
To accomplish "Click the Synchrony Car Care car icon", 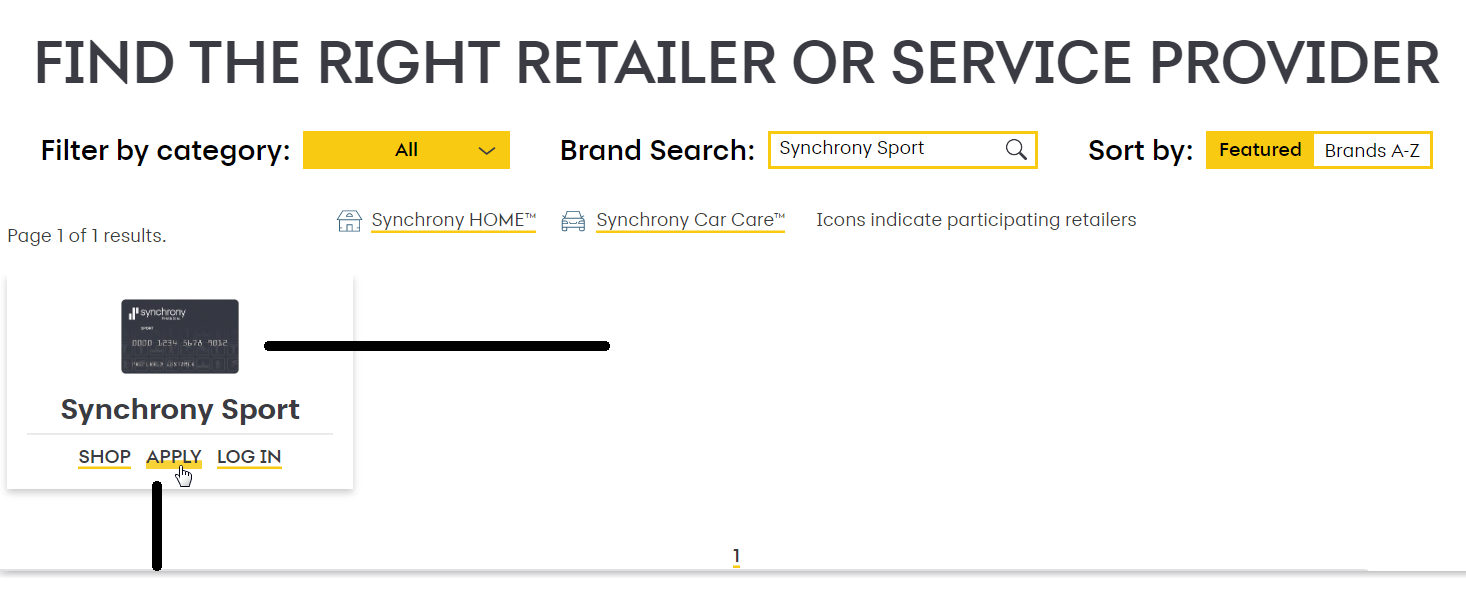I will [x=573, y=221].
